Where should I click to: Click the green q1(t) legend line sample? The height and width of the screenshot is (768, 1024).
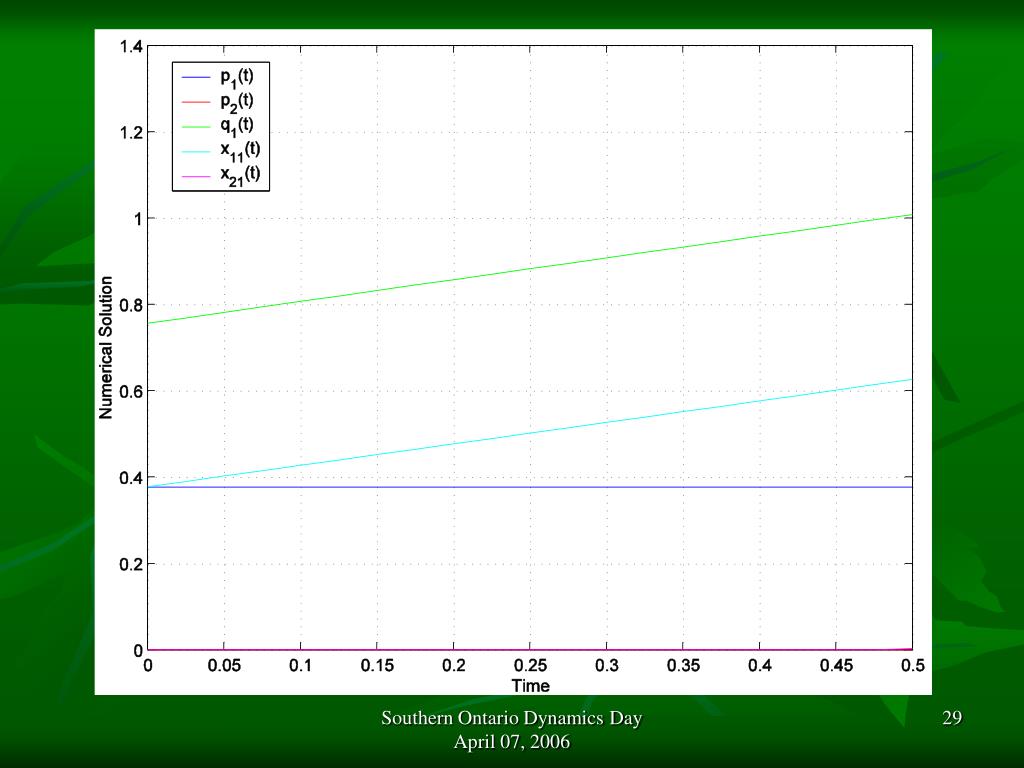(x=196, y=127)
